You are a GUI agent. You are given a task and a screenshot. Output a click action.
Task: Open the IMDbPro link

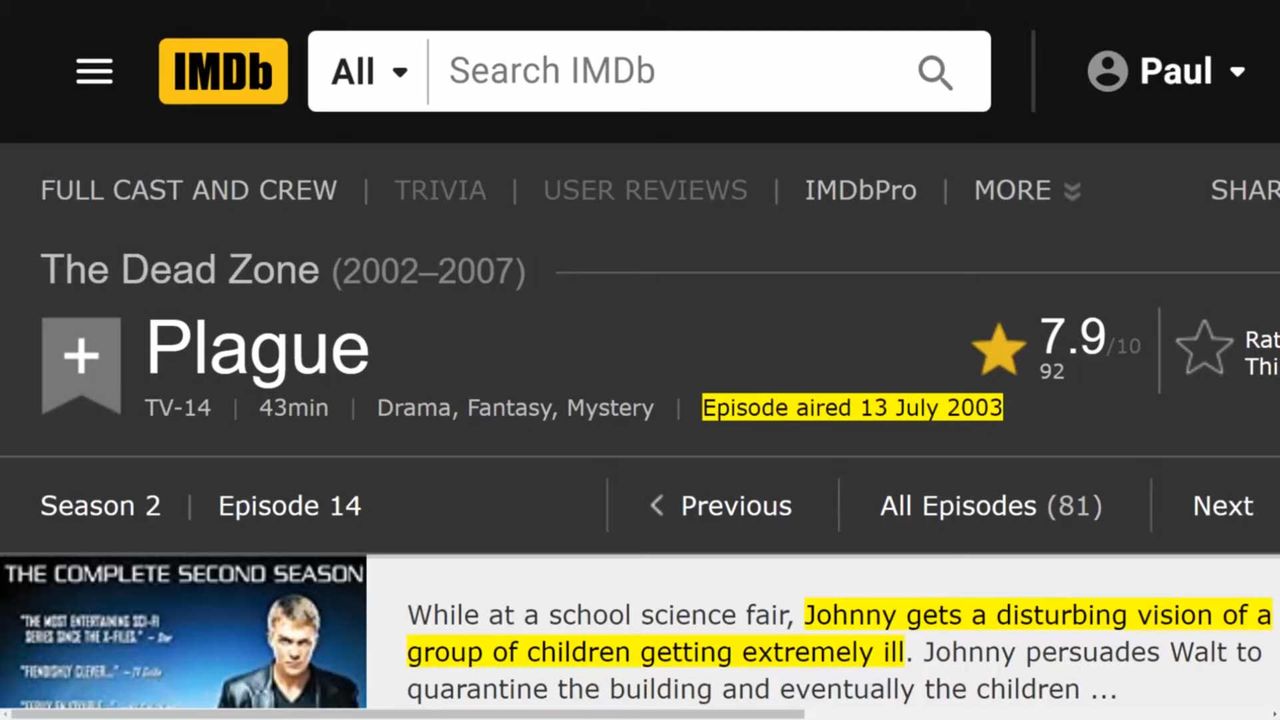coord(860,190)
